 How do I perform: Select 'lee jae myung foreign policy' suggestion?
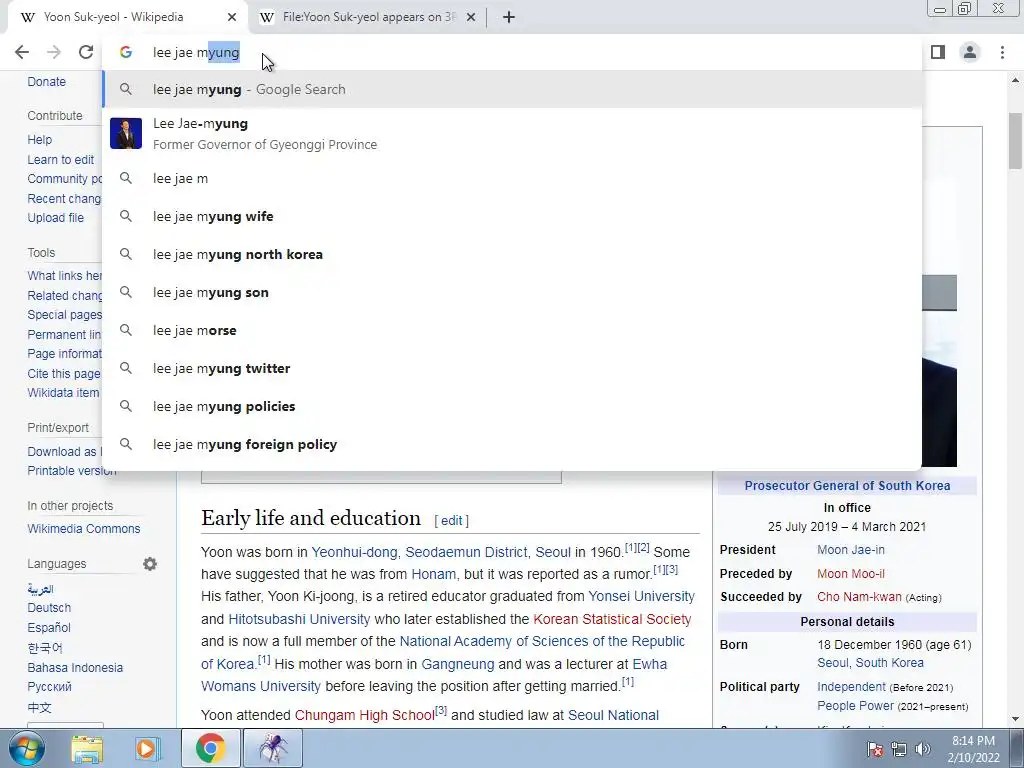(512, 444)
